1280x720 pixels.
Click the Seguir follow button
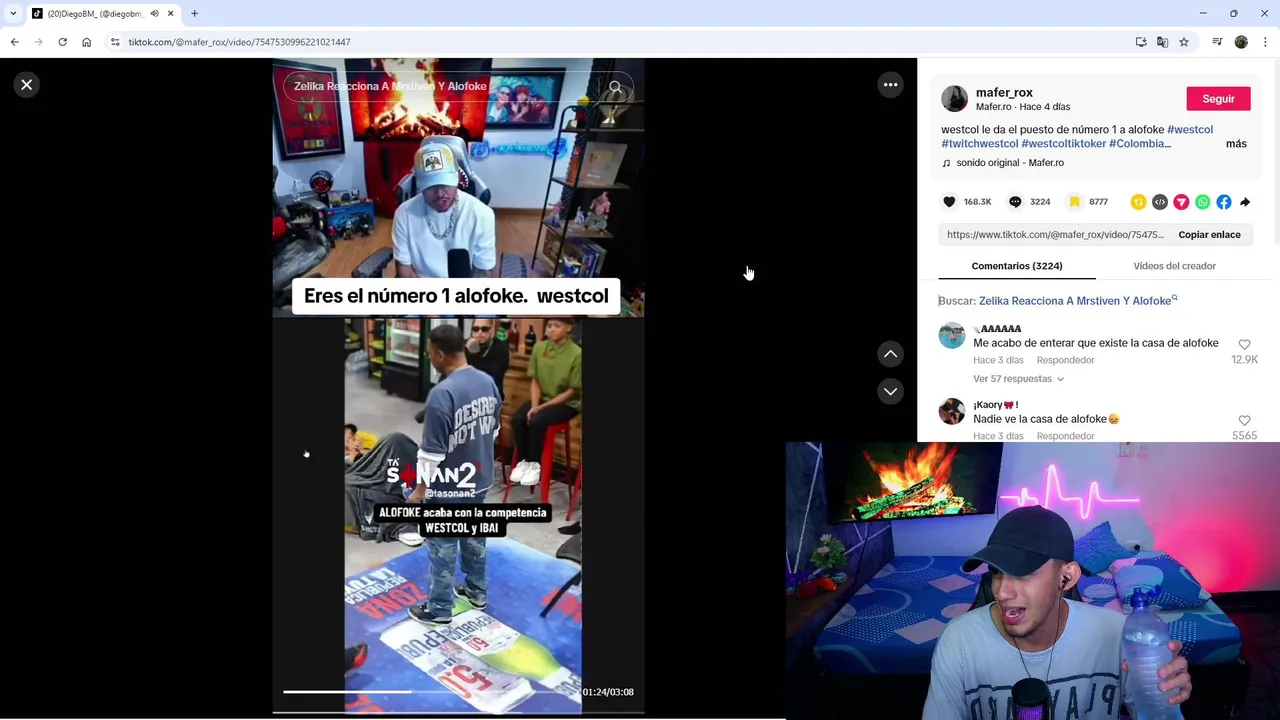pyautogui.click(x=1218, y=99)
